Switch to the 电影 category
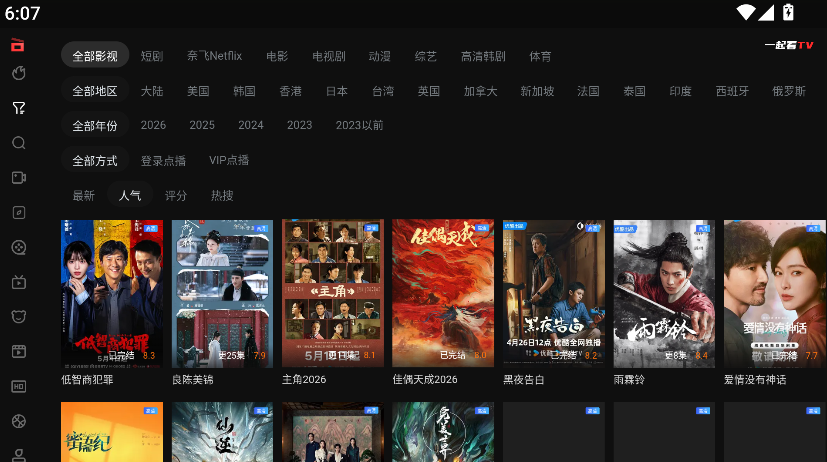The height and width of the screenshot is (462, 827). pos(277,56)
